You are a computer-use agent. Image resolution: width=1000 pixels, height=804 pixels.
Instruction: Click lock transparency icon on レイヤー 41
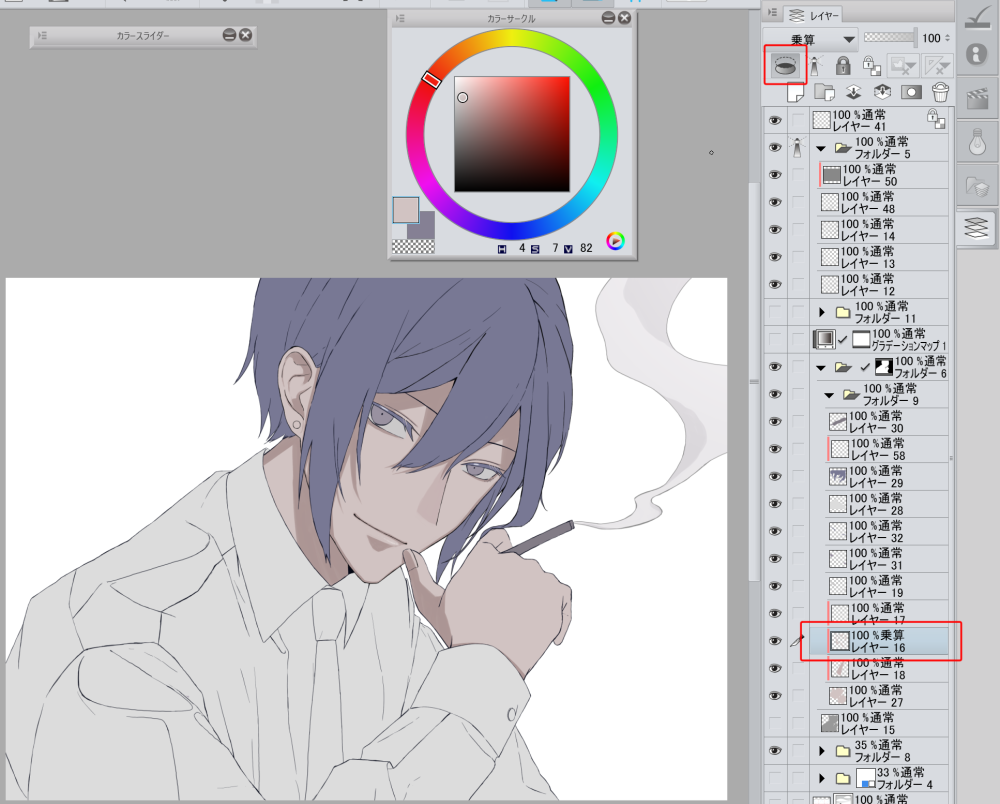point(936,119)
